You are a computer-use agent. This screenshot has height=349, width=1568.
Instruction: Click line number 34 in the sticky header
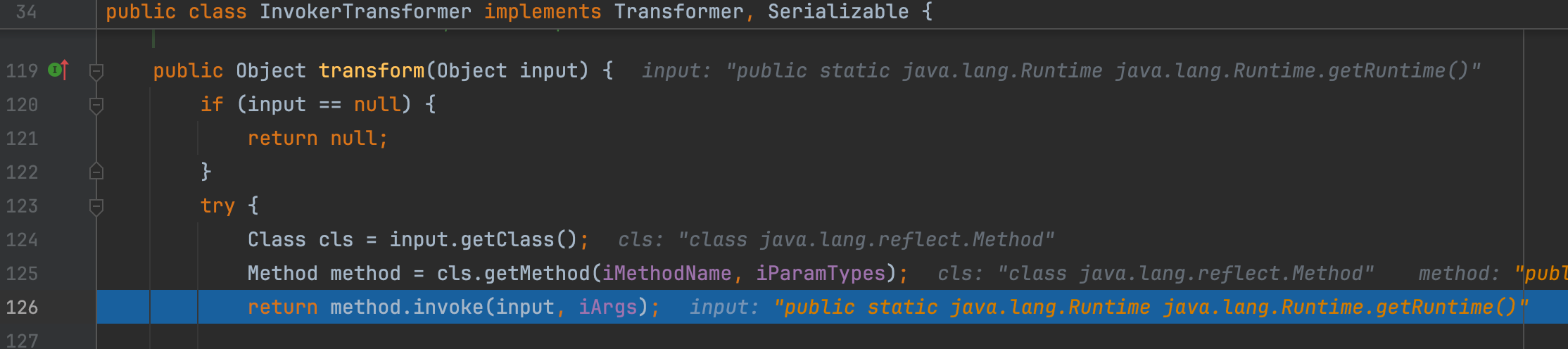pos(26,12)
